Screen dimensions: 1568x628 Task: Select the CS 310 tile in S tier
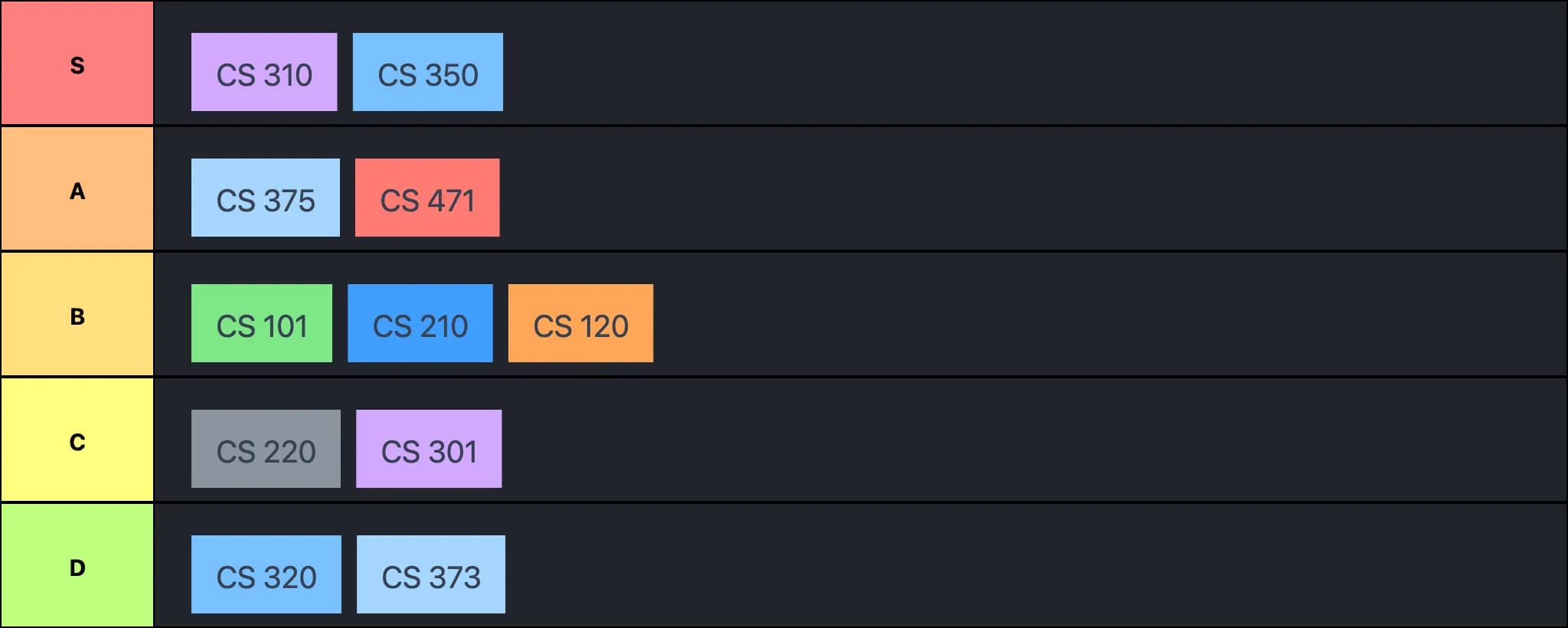click(x=264, y=73)
